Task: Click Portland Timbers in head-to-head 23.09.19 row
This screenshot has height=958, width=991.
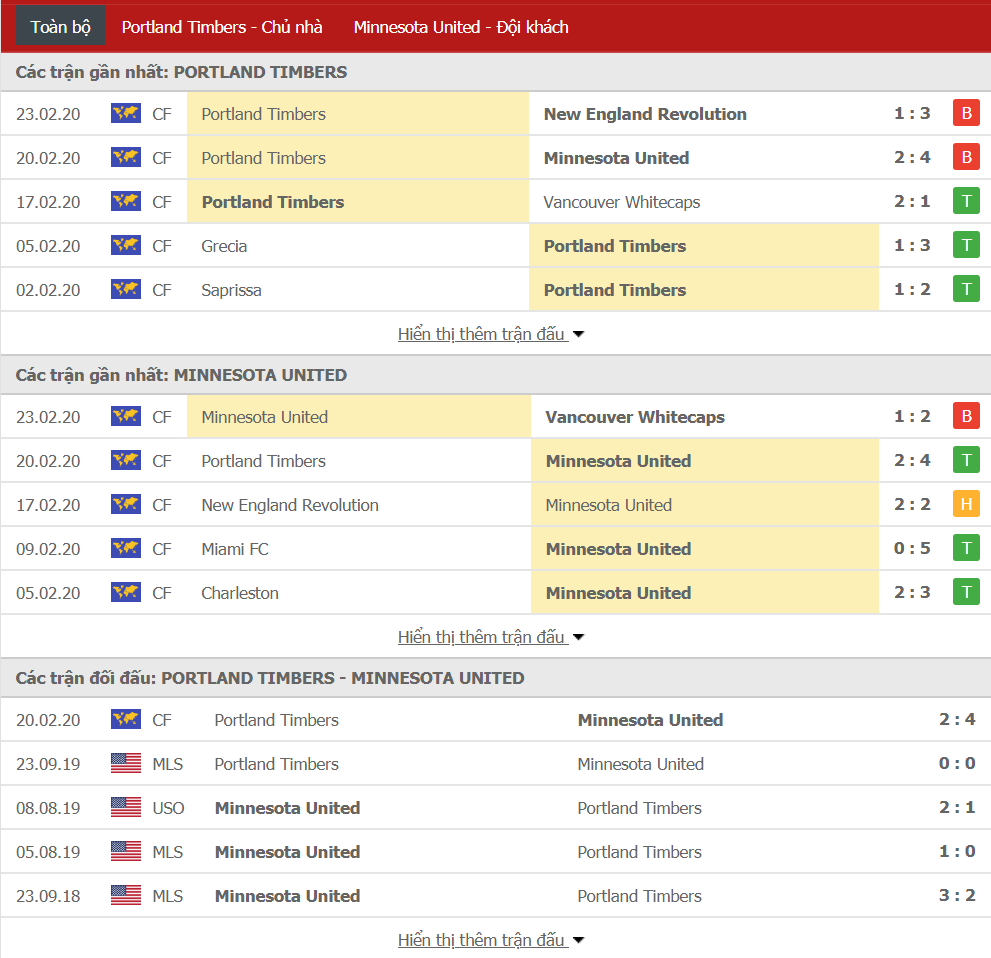Action: (276, 764)
